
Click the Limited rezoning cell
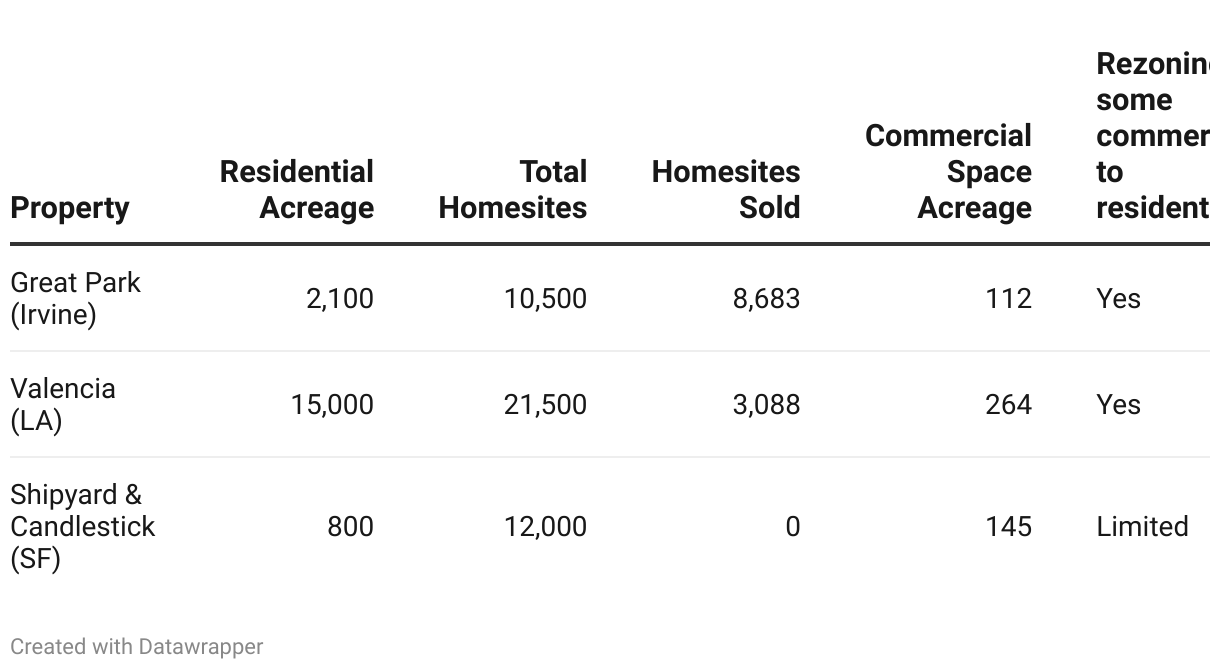[x=1142, y=527]
